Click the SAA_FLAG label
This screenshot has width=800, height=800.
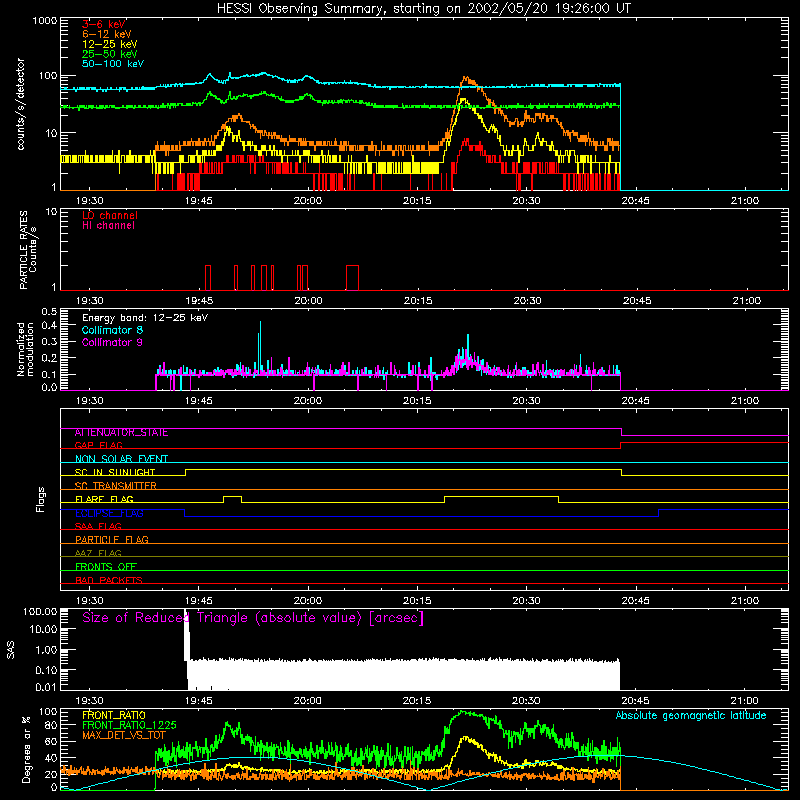tap(98, 527)
